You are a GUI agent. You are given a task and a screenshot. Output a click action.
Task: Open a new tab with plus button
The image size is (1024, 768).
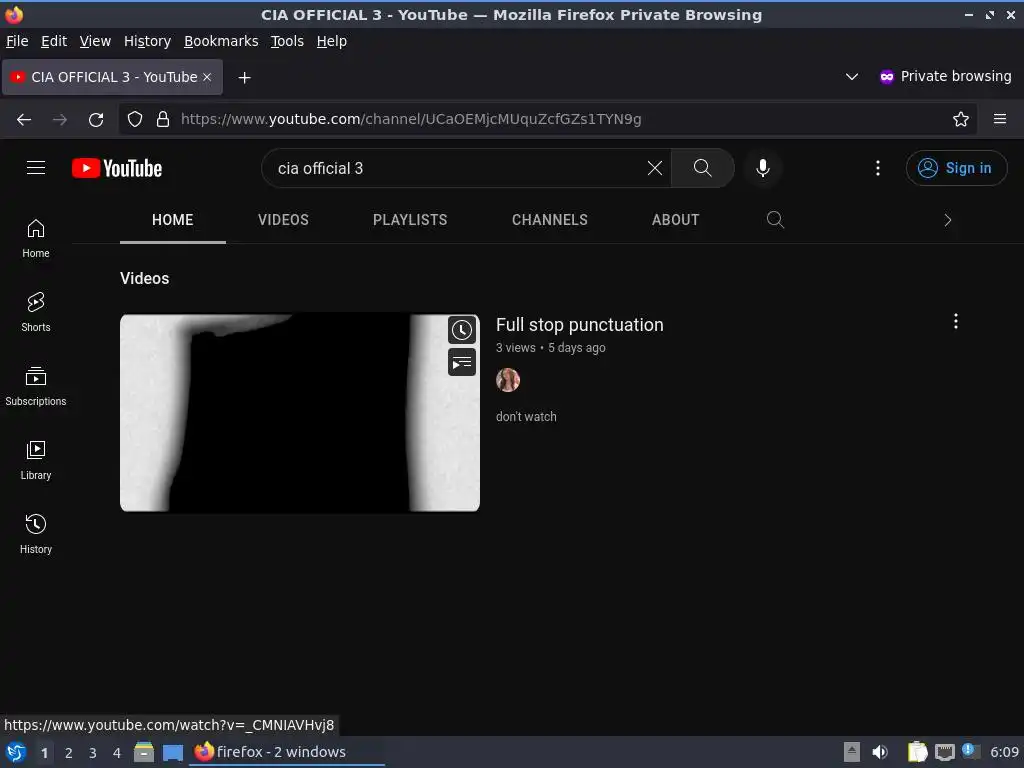point(244,78)
